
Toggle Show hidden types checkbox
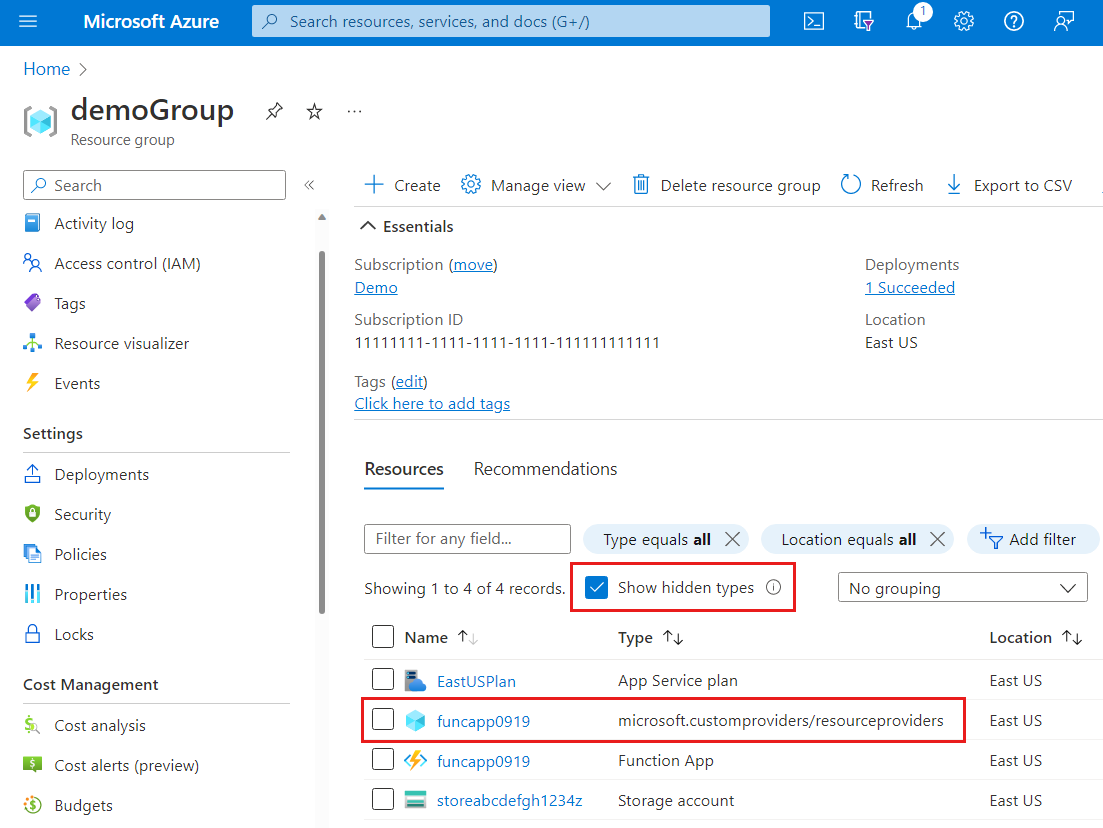[x=596, y=587]
